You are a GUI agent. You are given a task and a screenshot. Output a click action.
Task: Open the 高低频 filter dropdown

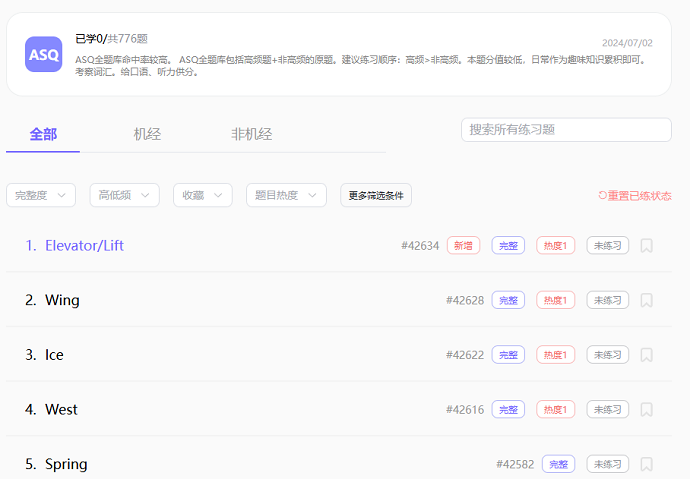click(x=125, y=195)
